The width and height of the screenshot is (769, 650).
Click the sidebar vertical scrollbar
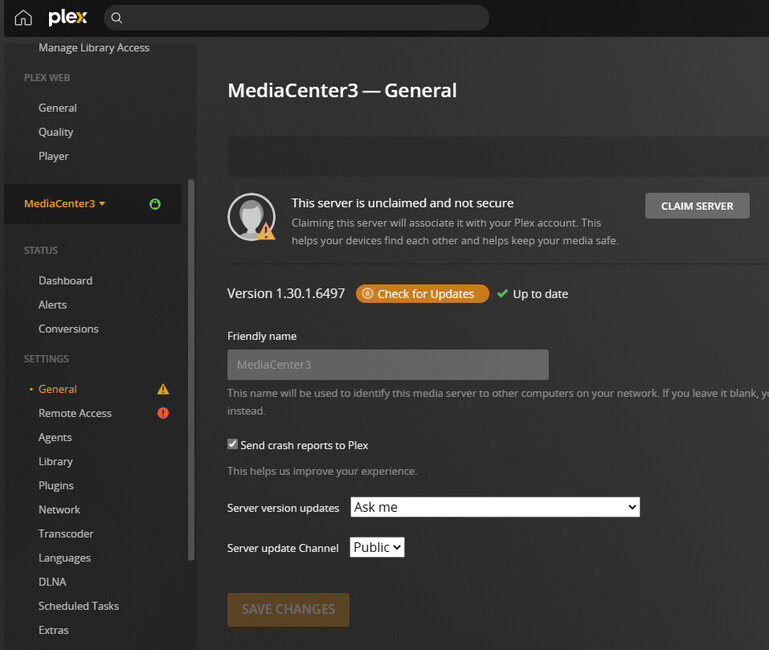tap(191, 370)
